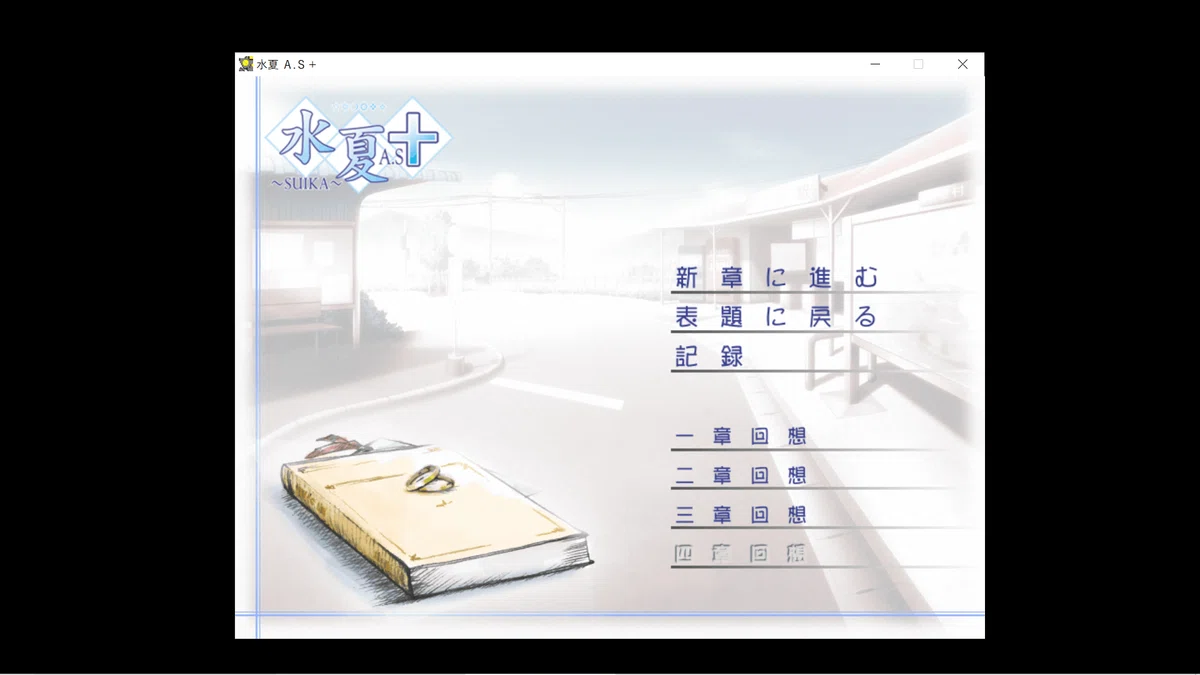The width and height of the screenshot is (1200, 675).
Task: Select the greyed-out fourth chapter recollection entry
Action: point(740,553)
